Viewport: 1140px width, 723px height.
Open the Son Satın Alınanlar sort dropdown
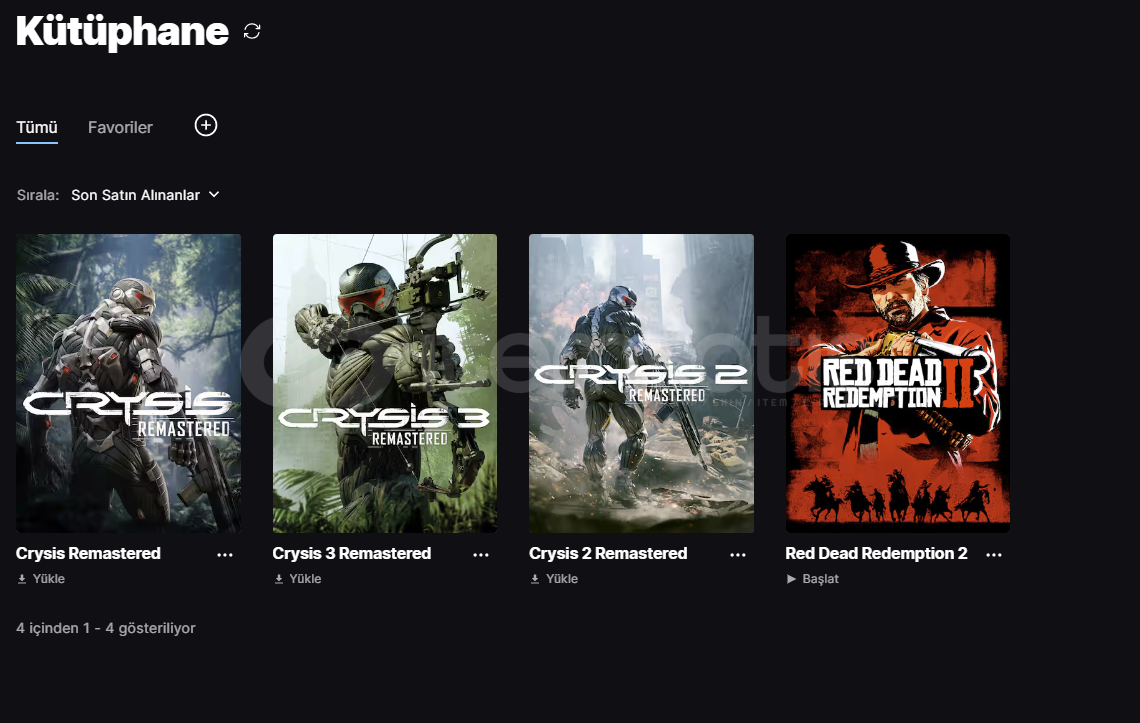tap(145, 195)
